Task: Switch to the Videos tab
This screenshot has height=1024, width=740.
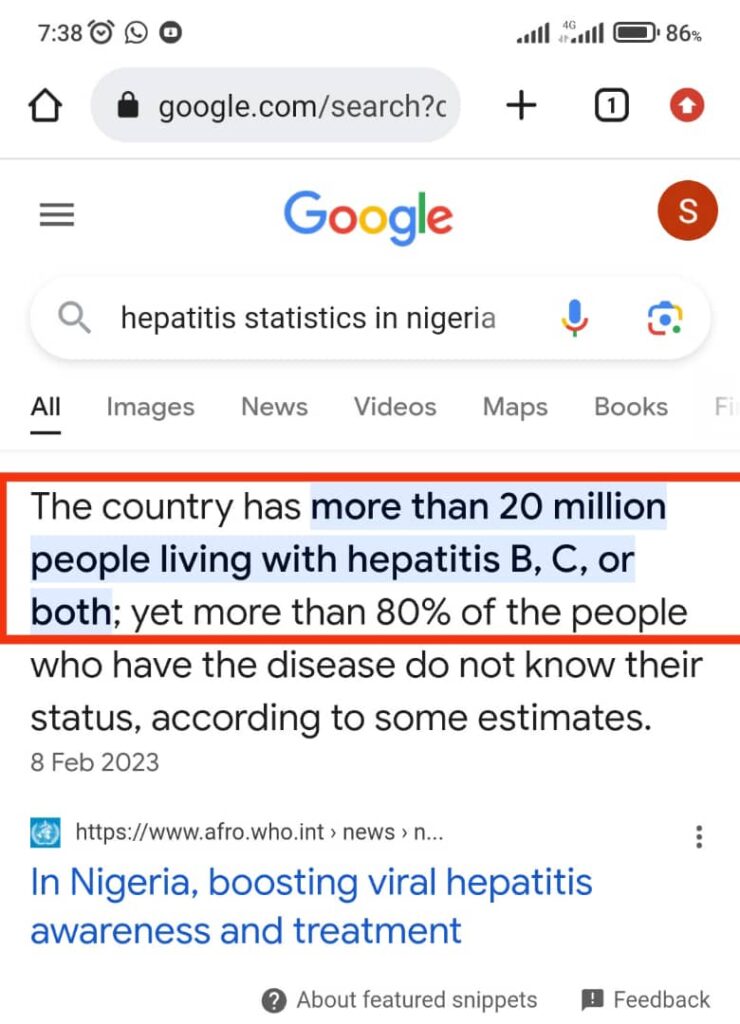Action: pos(395,407)
